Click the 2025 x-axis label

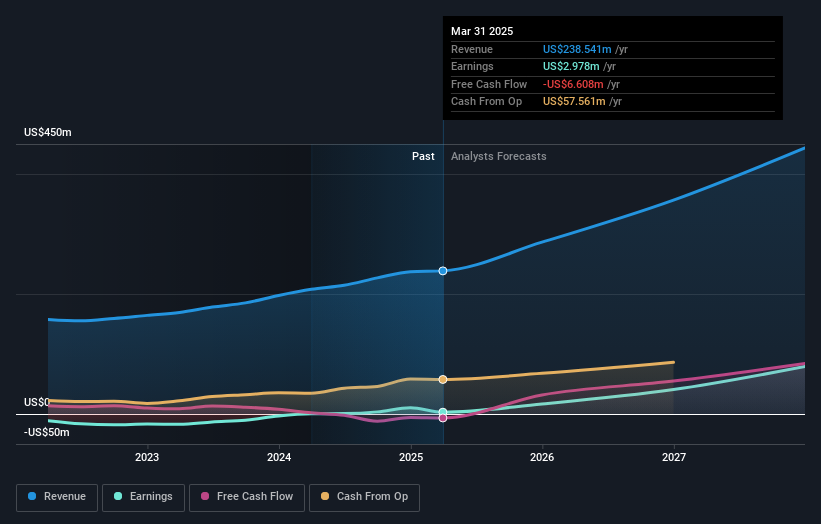pyautogui.click(x=410, y=457)
